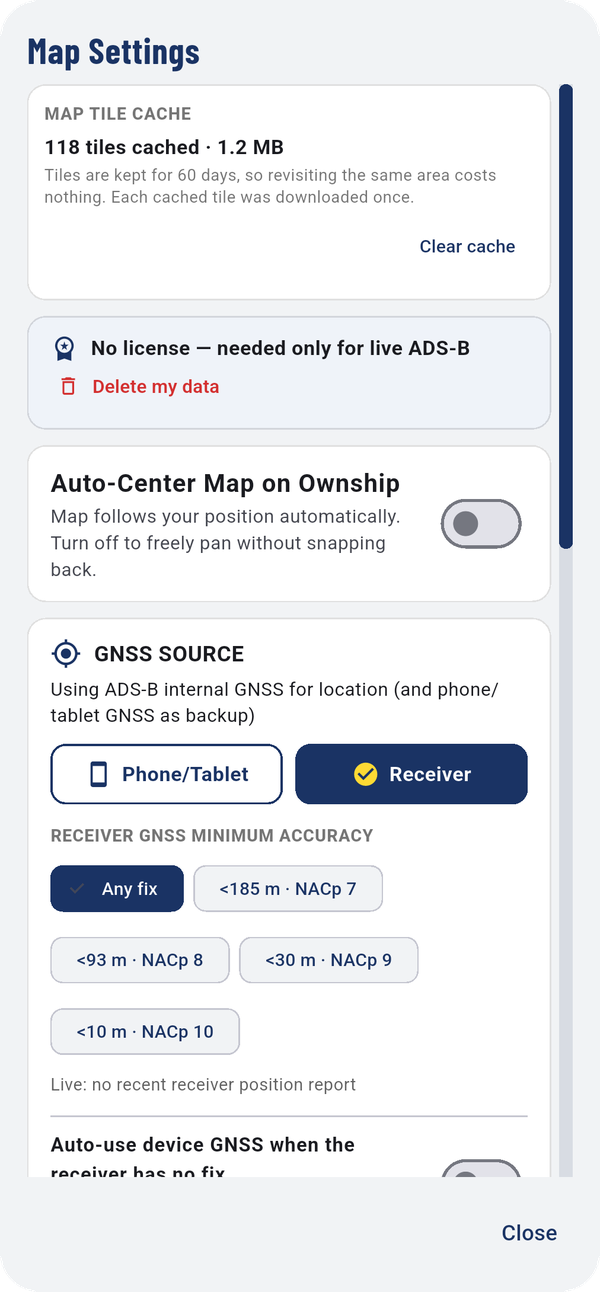Toggle auto-use device GNSS switch
This screenshot has width=600, height=1292.
(481, 1169)
